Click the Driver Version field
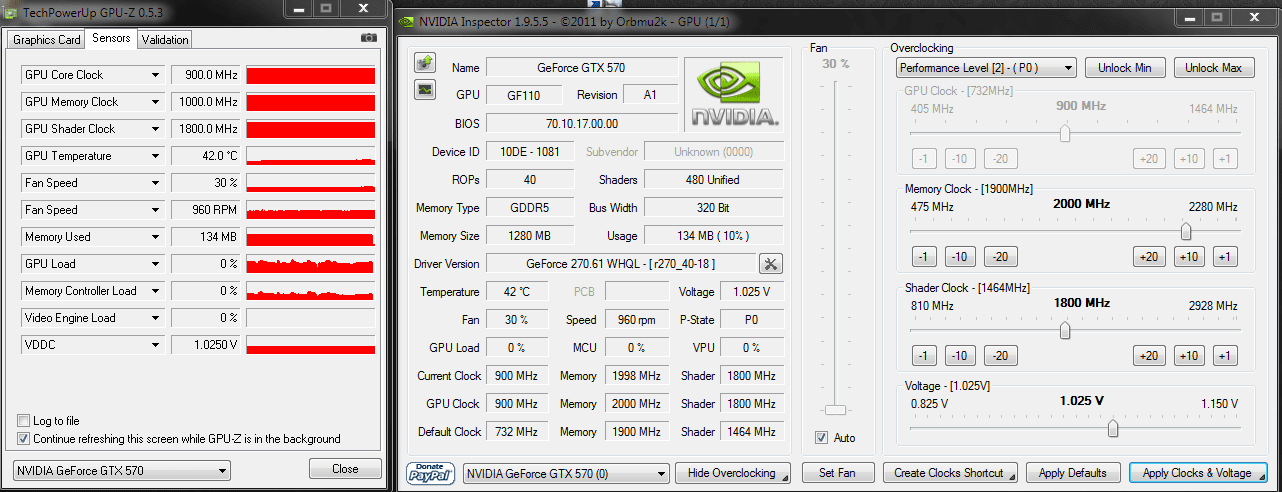The width and height of the screenshot is (1282, 492). (x=621, y=264)
